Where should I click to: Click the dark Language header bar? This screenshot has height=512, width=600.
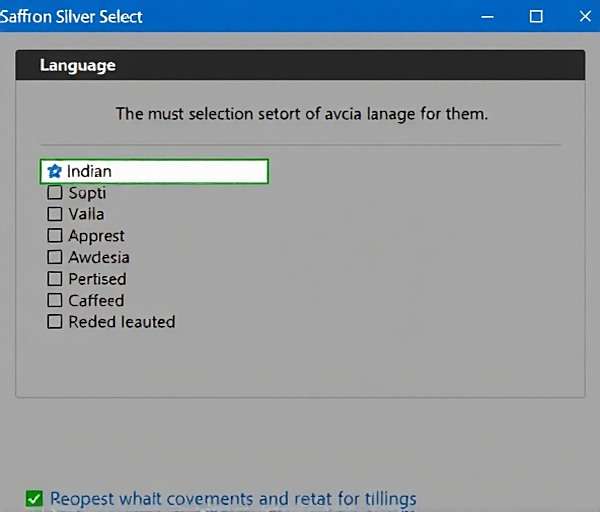(x=300, y=65)
